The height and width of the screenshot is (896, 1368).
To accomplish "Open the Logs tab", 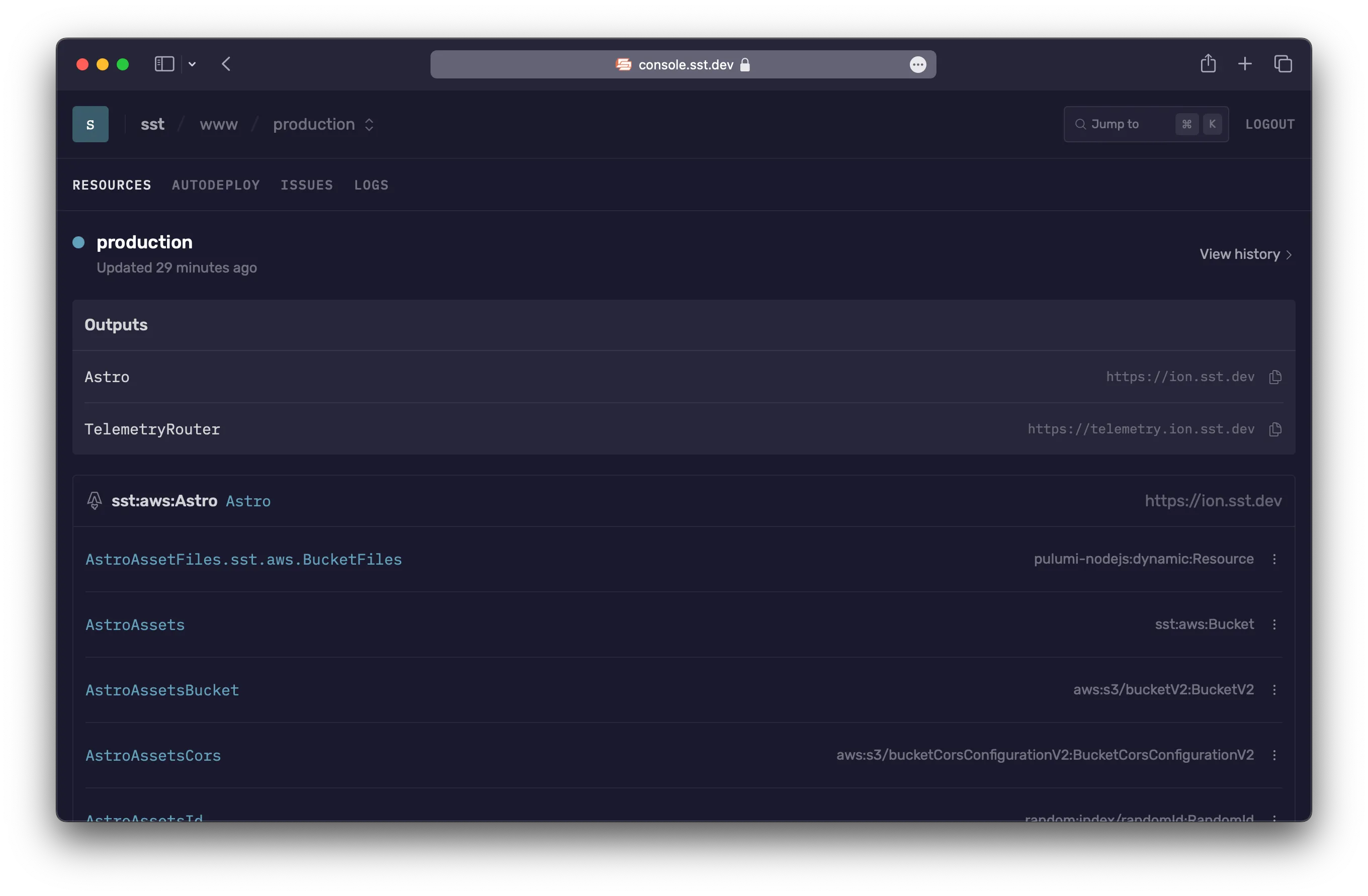I will (371, 185).
